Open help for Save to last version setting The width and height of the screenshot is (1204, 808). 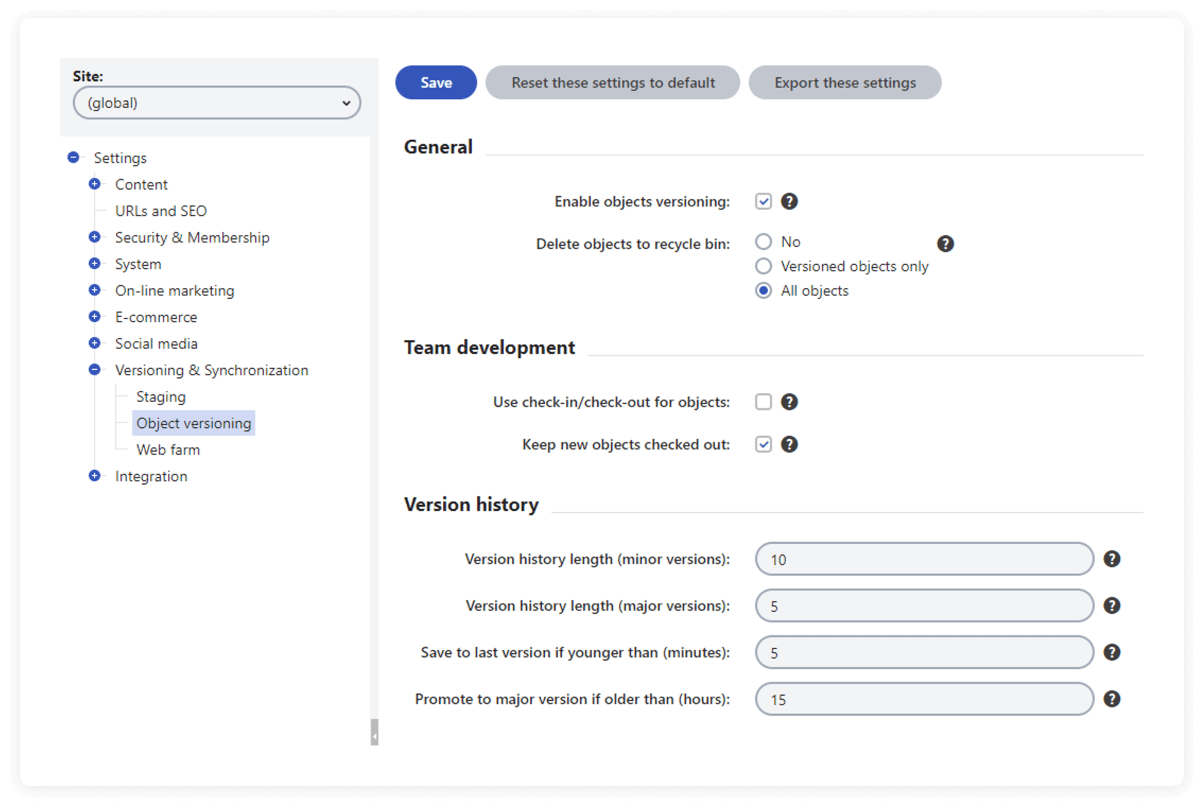tap(1112, 652)
